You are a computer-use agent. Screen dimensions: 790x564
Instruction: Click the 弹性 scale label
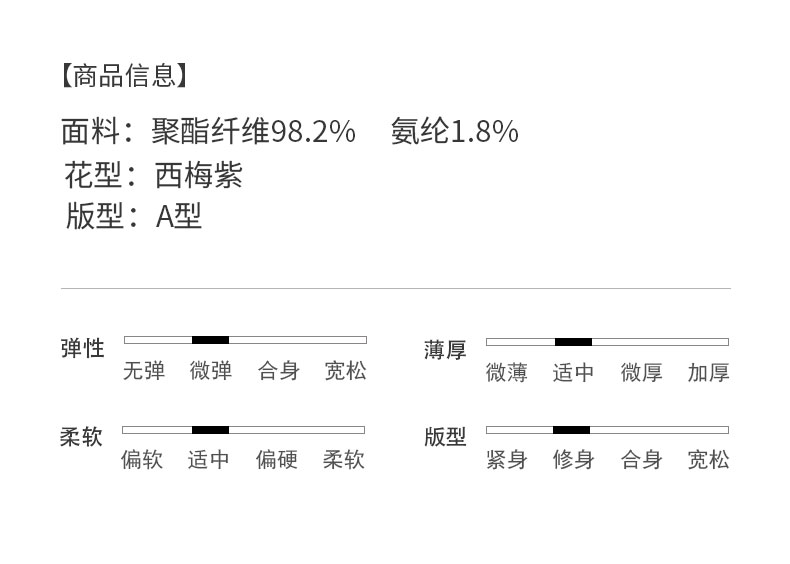82,349
